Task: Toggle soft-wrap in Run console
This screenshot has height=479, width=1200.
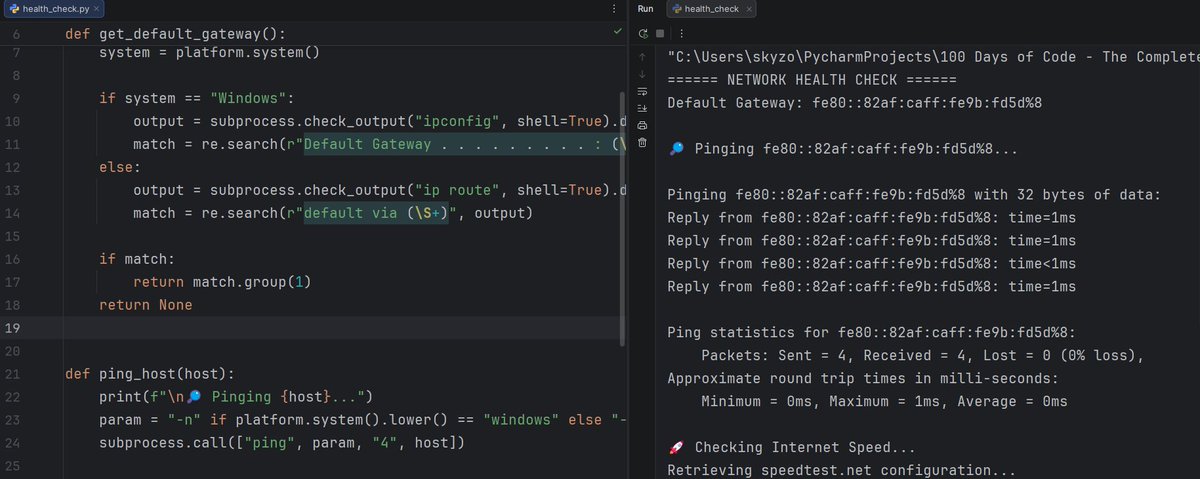Action: (642, 91)
